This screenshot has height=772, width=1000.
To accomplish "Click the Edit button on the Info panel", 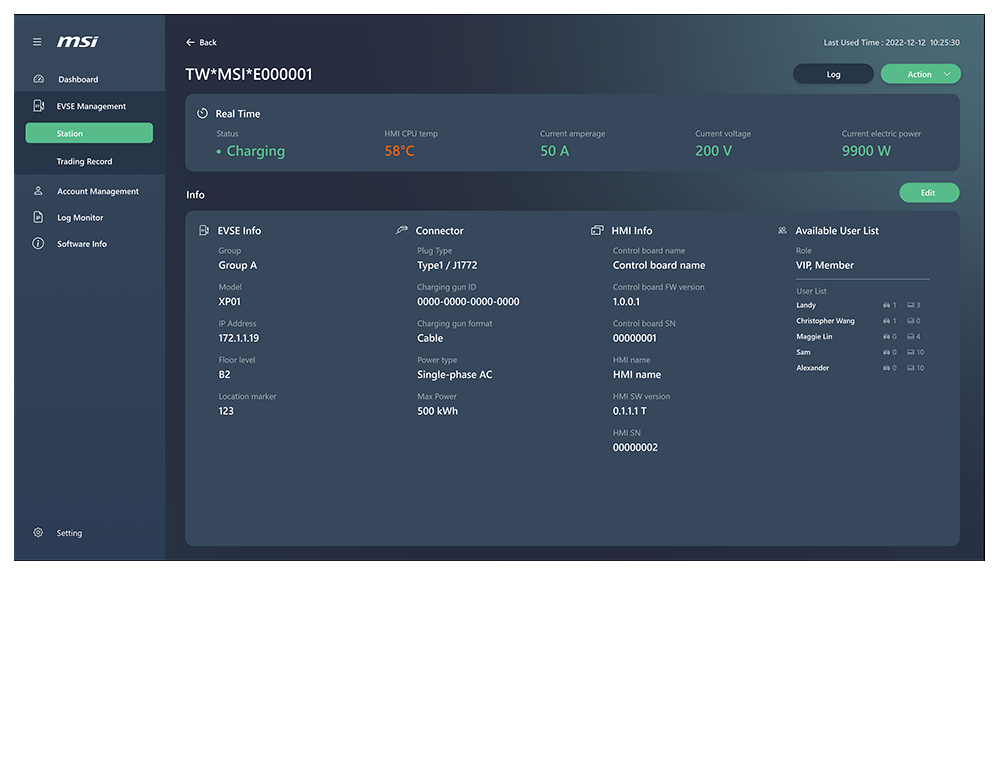I will click(x=929, y=192).
